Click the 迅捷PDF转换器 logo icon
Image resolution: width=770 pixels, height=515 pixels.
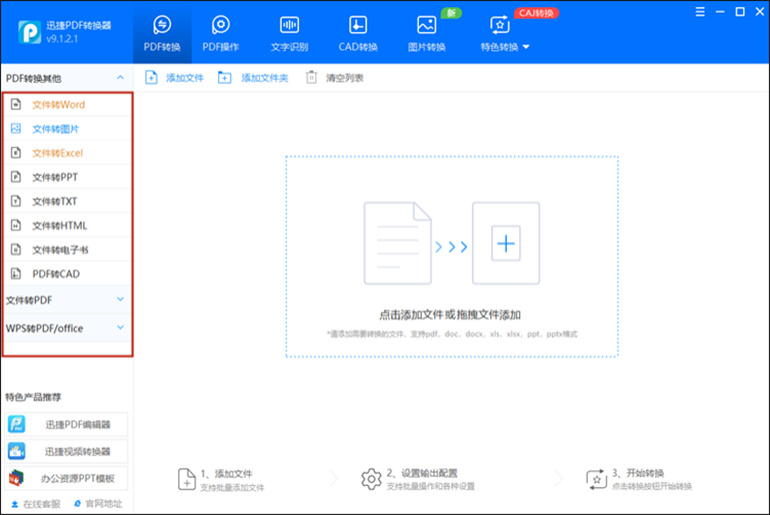(29, 32)
